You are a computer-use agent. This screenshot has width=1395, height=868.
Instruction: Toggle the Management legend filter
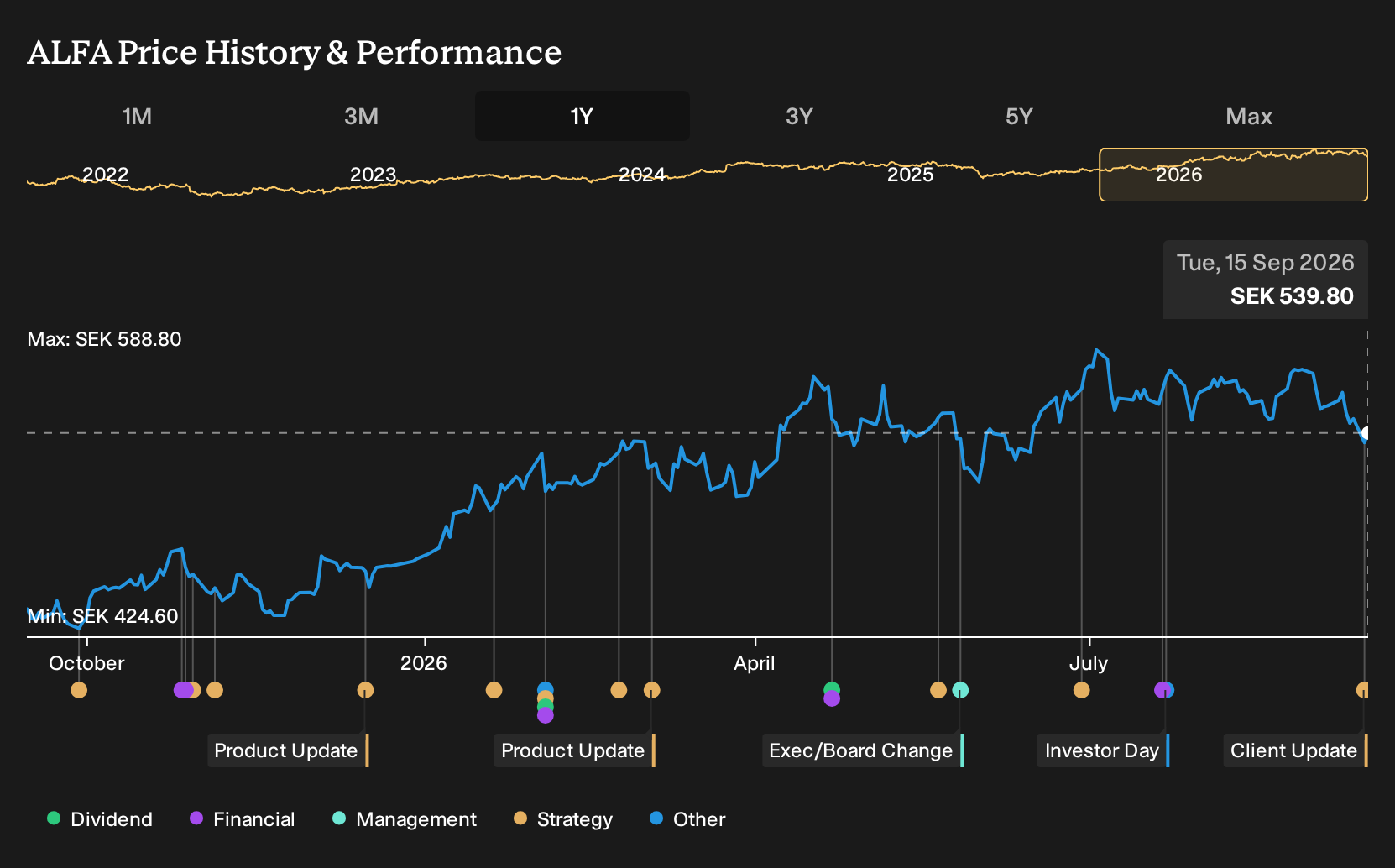405,819
